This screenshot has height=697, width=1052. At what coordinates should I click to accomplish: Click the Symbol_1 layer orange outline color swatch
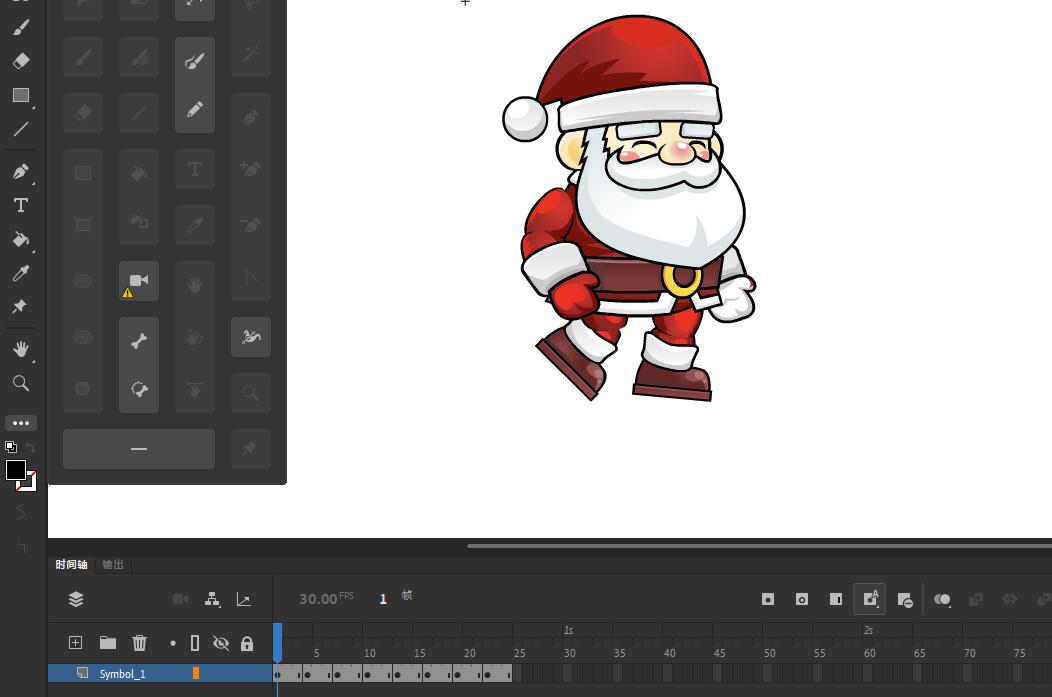[196, 673]
